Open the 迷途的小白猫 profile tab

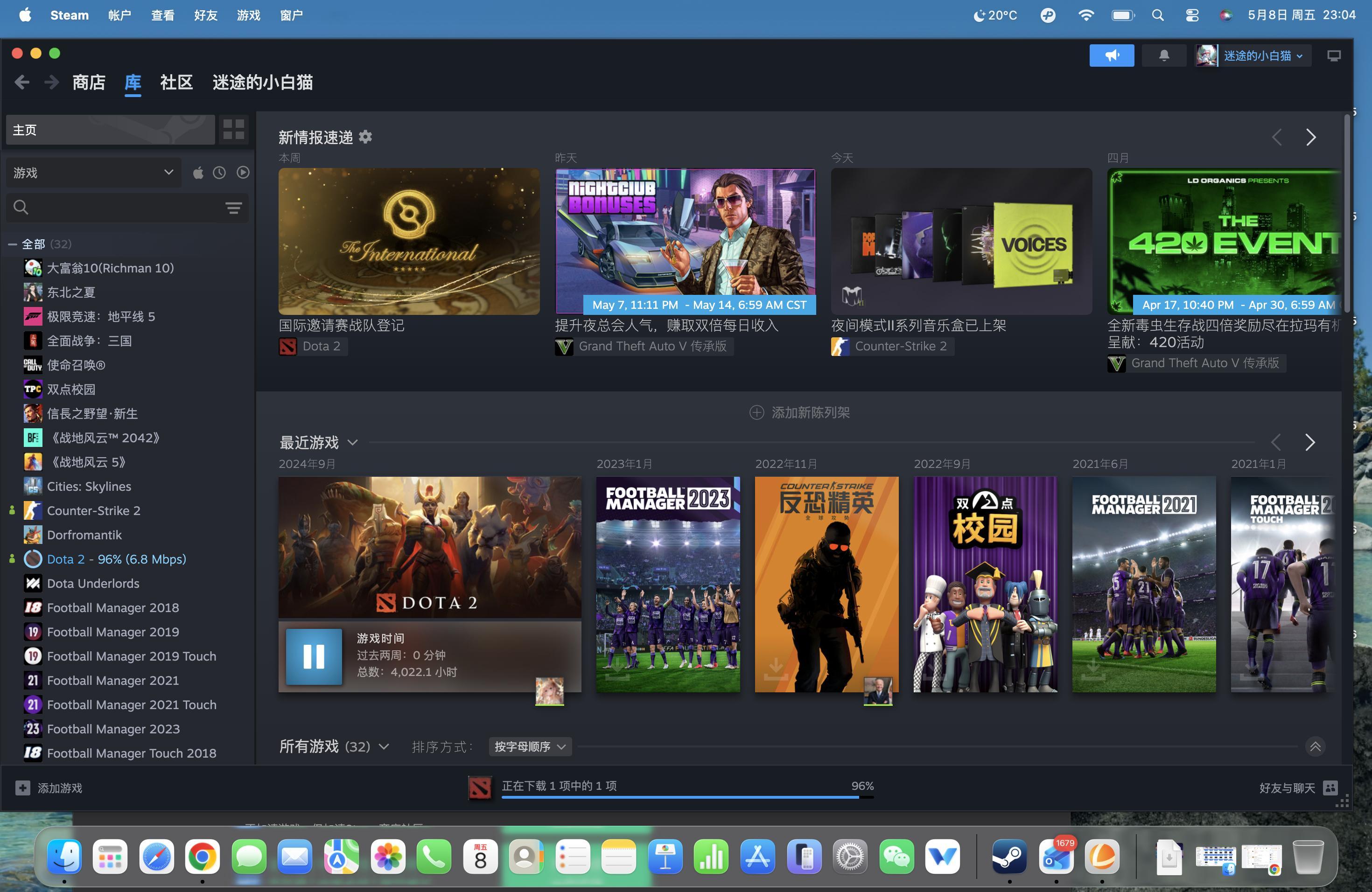[263, 83]
